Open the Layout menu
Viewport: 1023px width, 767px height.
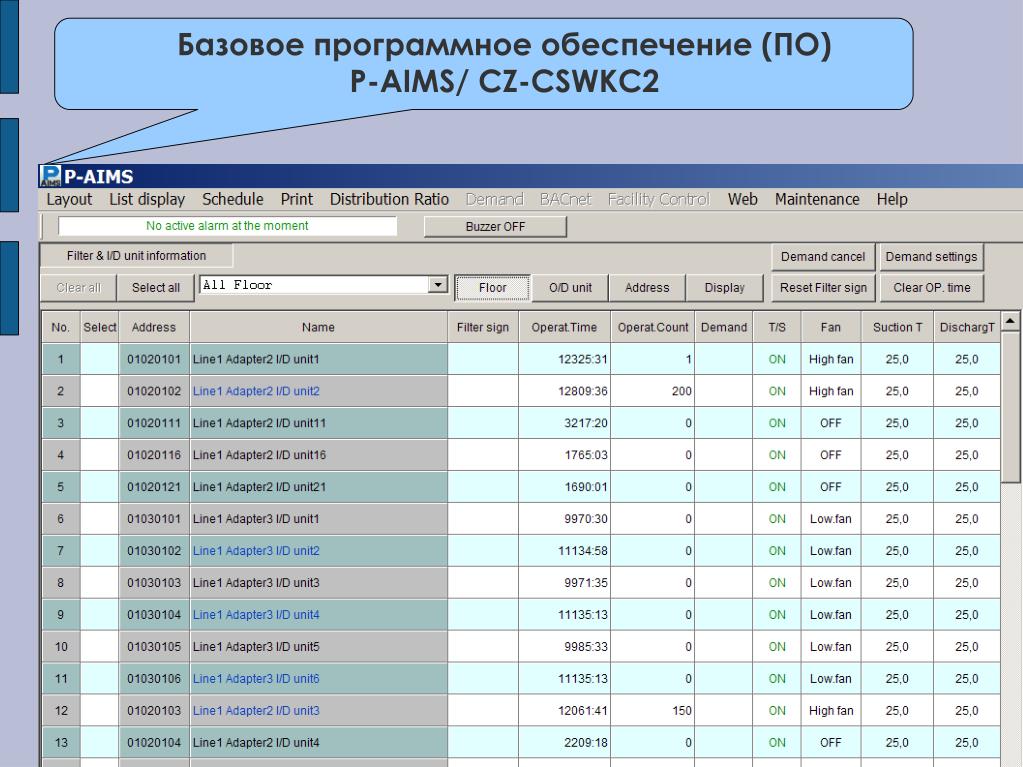point(69,199)
